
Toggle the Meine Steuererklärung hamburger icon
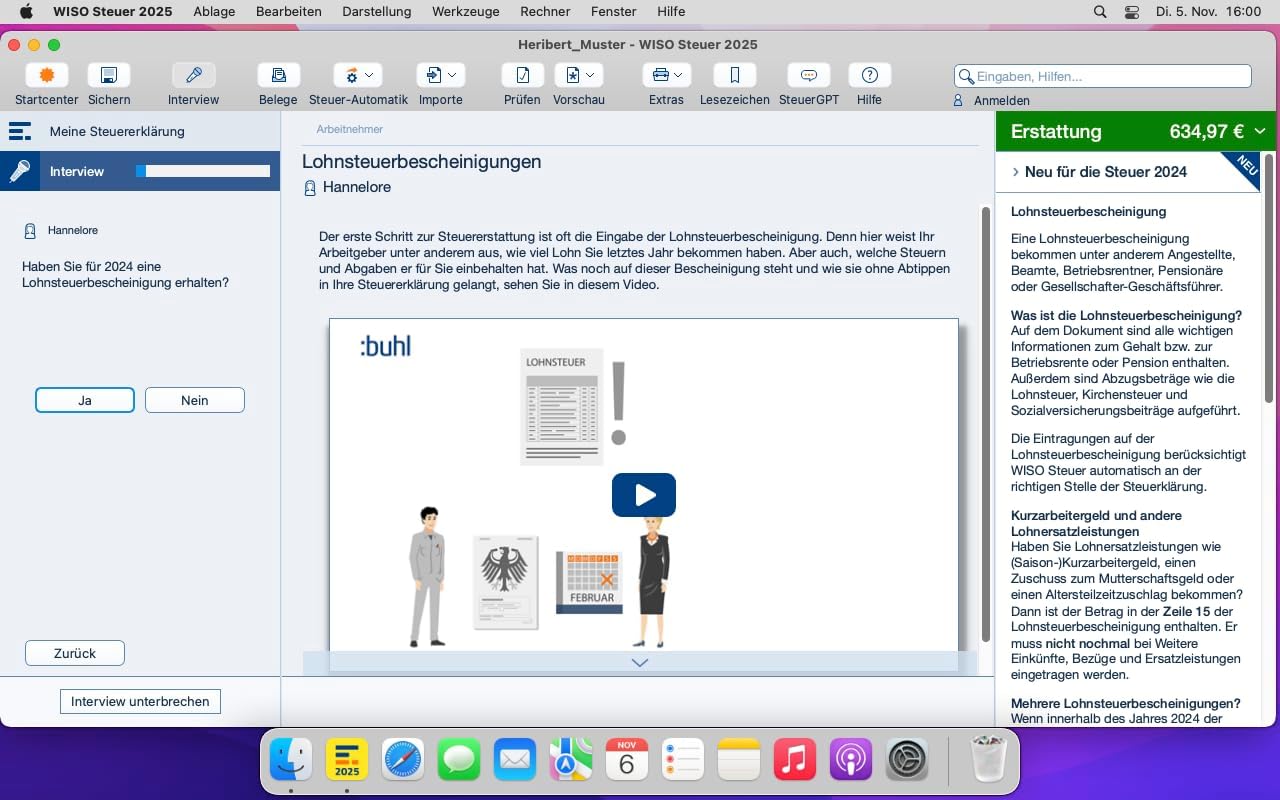pyautogui.click(x=20, y=131)
